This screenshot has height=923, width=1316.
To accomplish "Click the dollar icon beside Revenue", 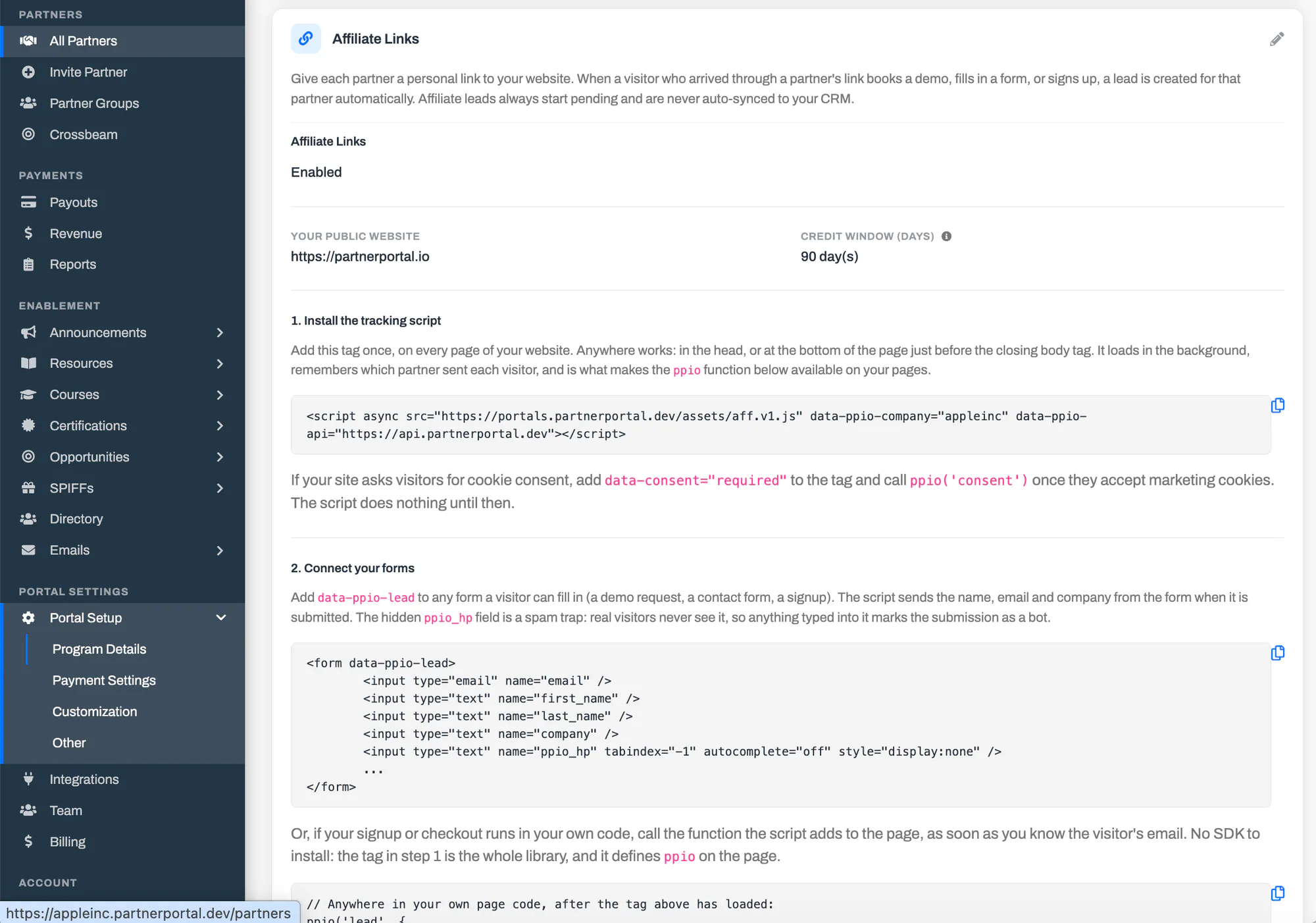I will pos(28,233).
